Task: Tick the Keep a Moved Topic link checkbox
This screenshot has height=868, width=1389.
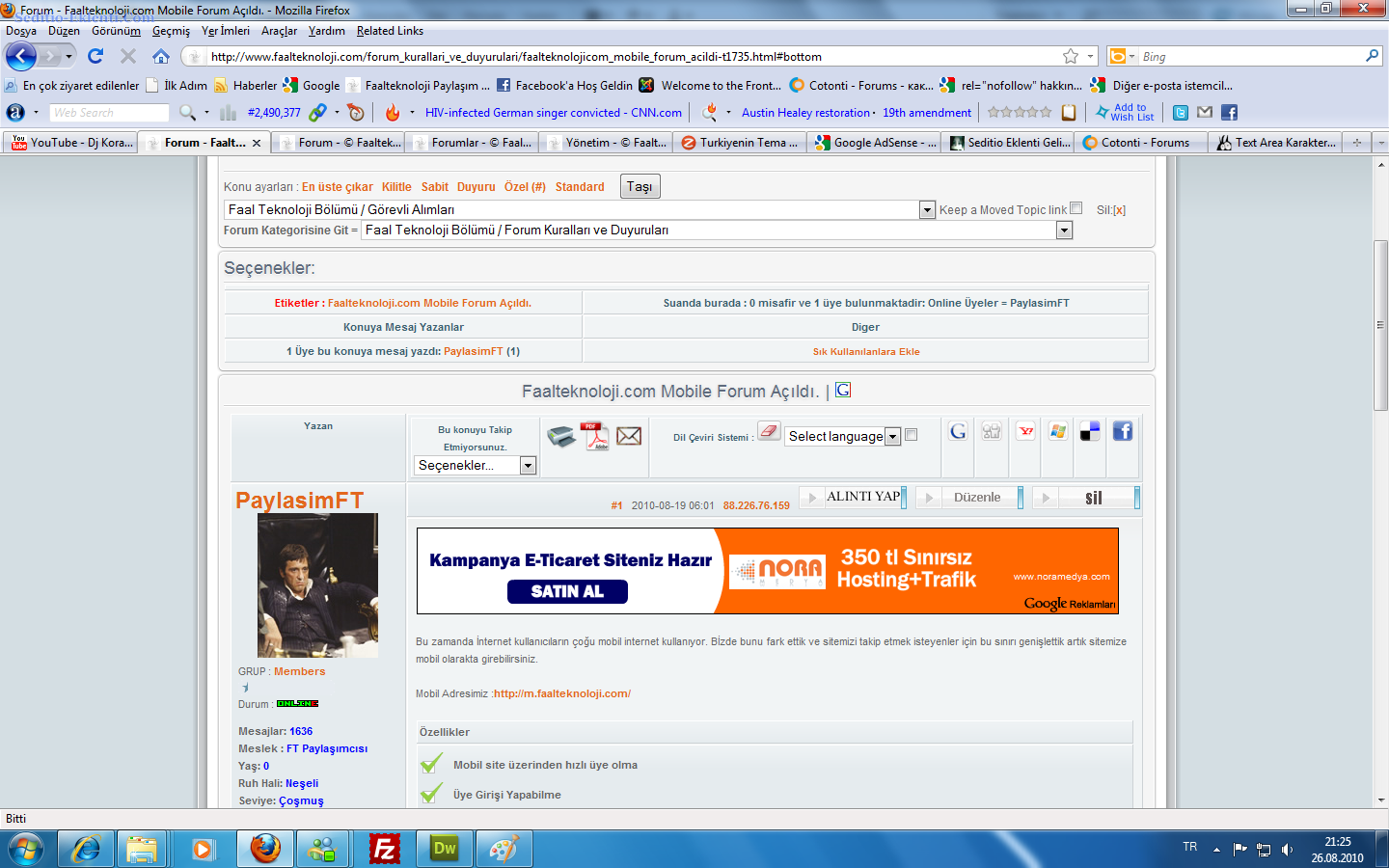Action: pos(1076,207)
